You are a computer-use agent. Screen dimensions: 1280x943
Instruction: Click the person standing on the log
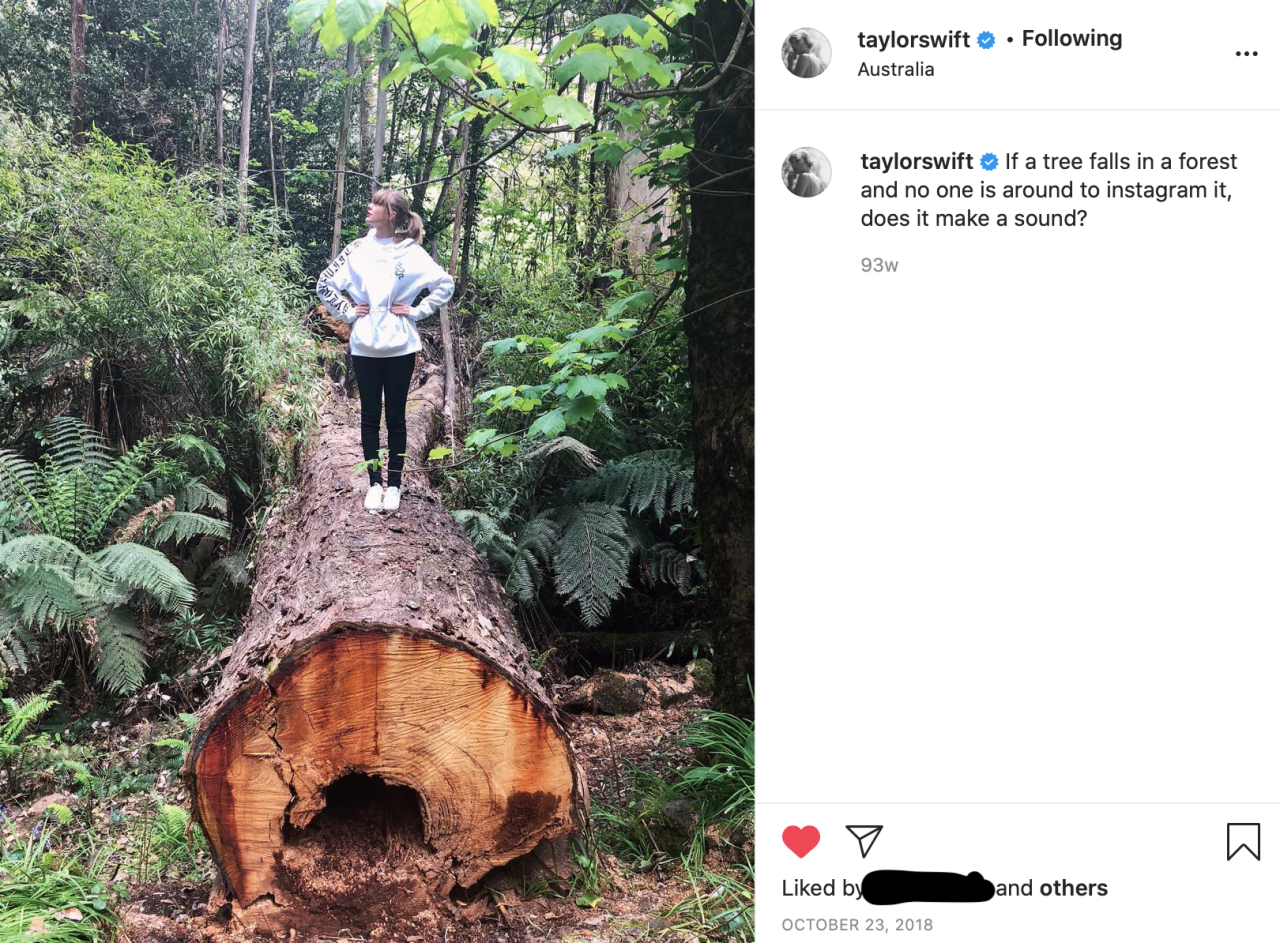click(x=385, y=340)
